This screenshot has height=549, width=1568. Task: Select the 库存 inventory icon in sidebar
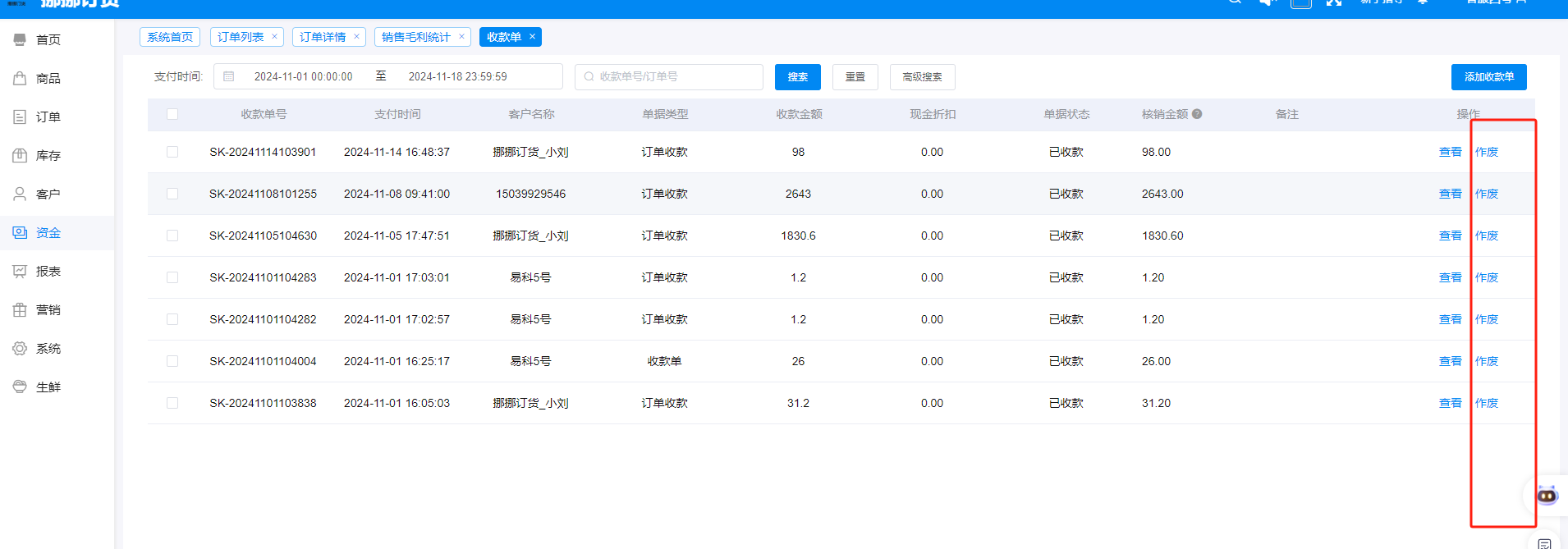(x=20, y=155)
